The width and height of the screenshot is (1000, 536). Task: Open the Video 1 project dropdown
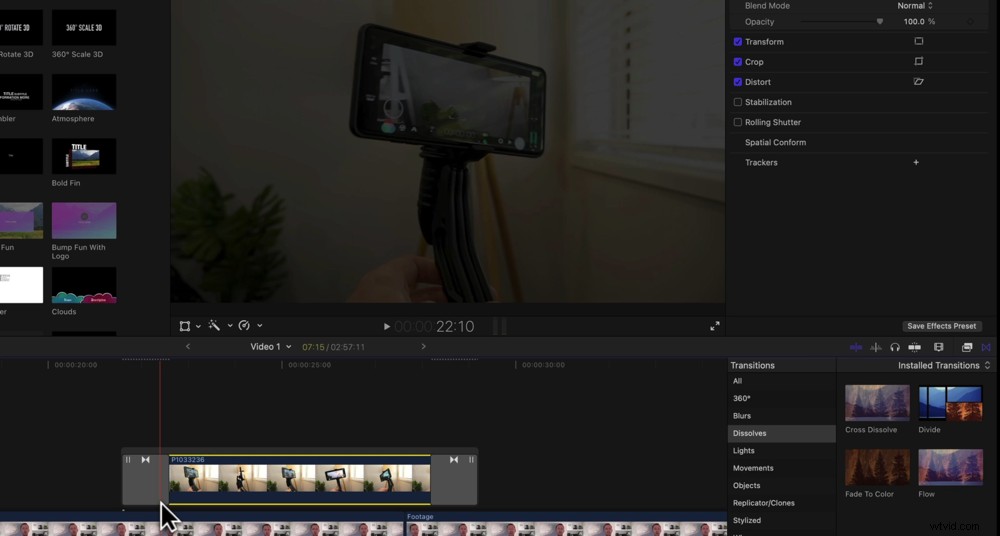pyautogui.click(x=271, y=346)
